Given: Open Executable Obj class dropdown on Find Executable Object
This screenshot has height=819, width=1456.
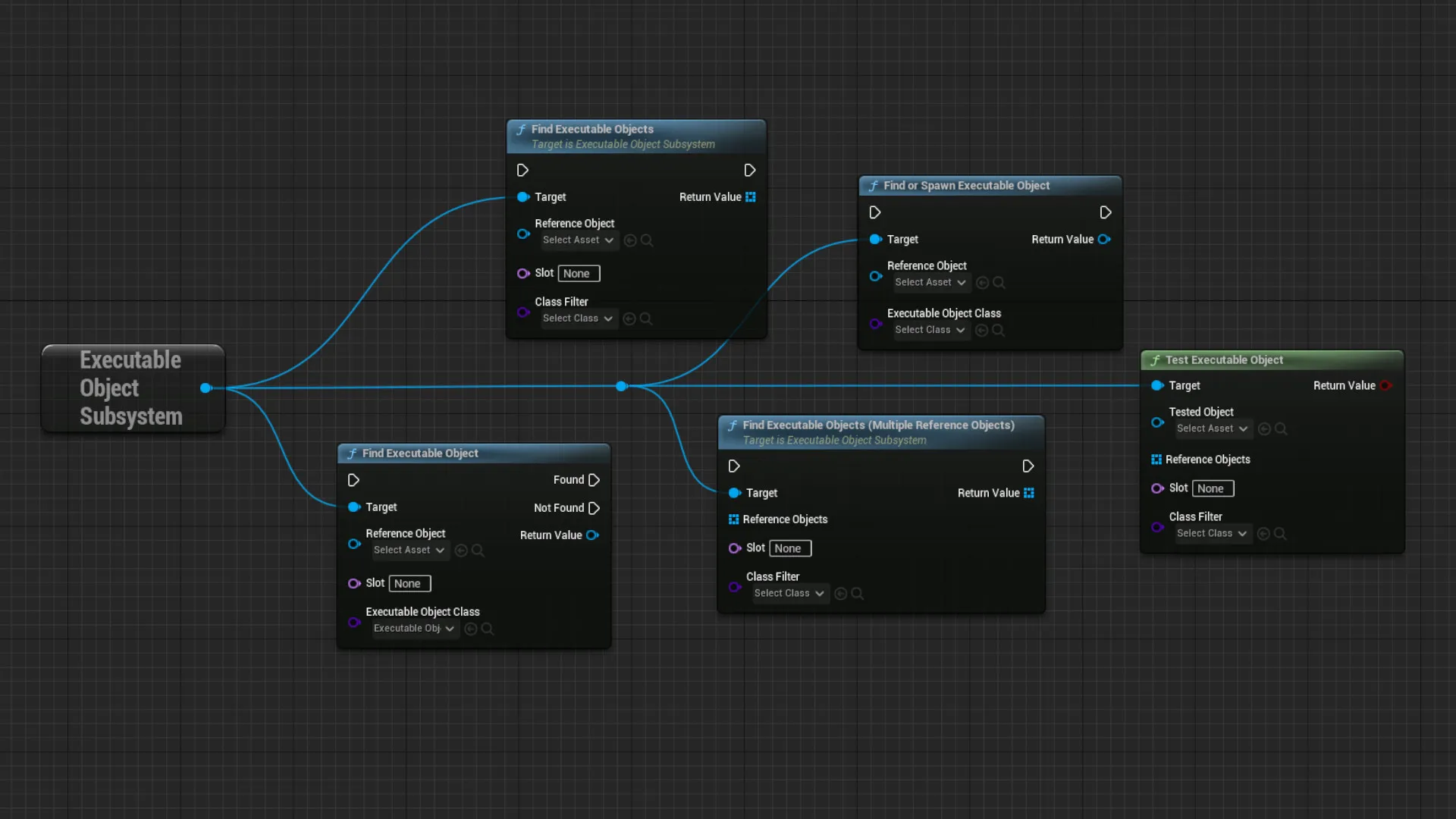Looking at the screenshot, I should point(415,629).
